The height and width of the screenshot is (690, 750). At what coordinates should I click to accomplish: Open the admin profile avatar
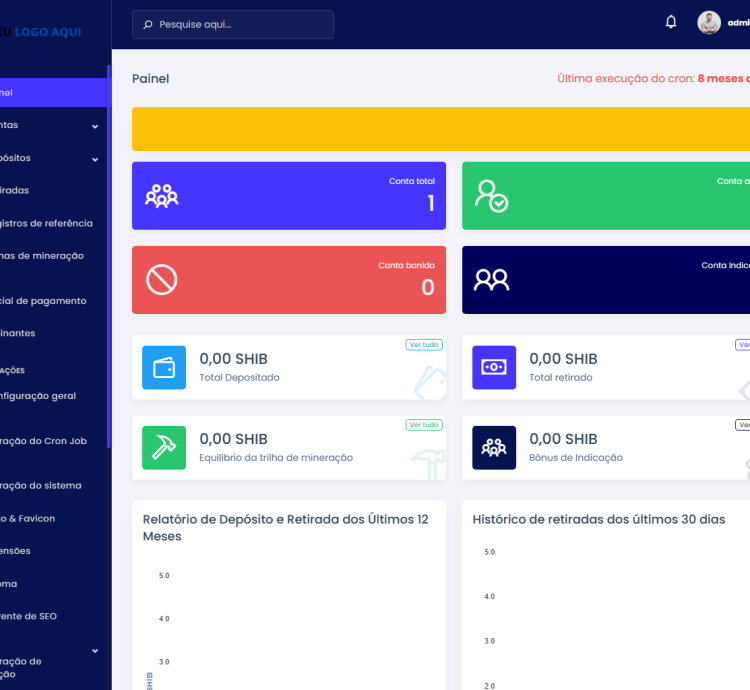709,23
